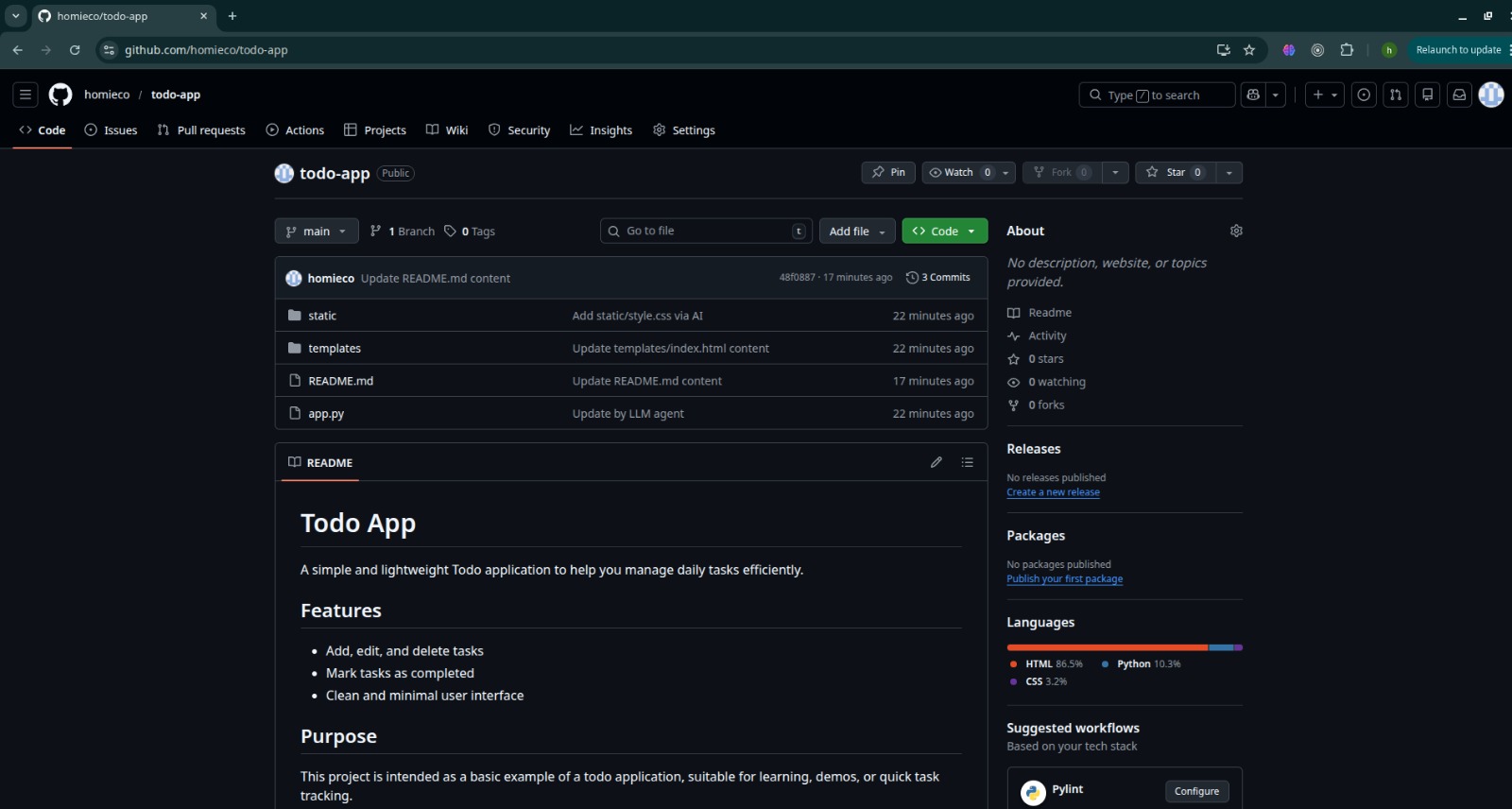Viewport: 1512px width, 809px height.
Task: Go back using browser back arrow
Action: pos(17,50)
